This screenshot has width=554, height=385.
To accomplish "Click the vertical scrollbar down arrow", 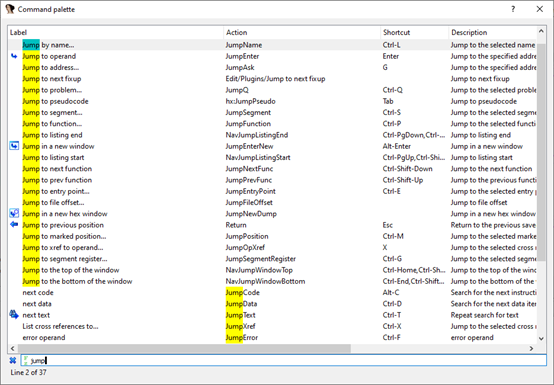I will [x=541, y=338].
